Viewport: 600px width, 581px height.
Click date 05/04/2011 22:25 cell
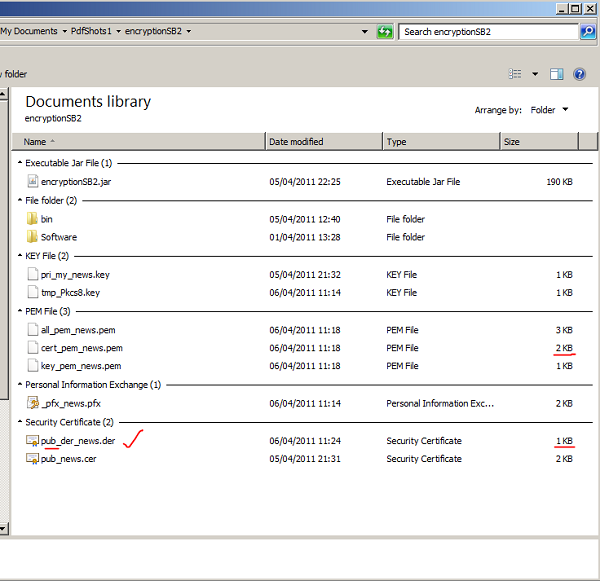pos(305,181)
